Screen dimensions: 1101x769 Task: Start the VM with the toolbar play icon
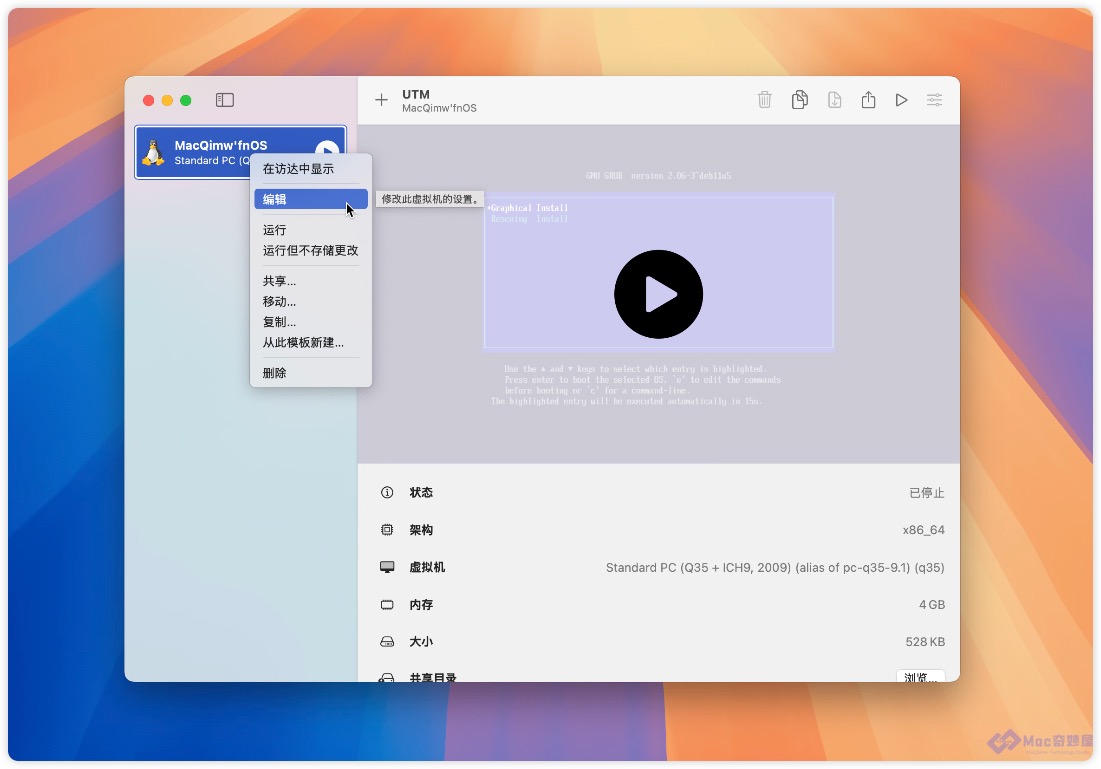902,100
